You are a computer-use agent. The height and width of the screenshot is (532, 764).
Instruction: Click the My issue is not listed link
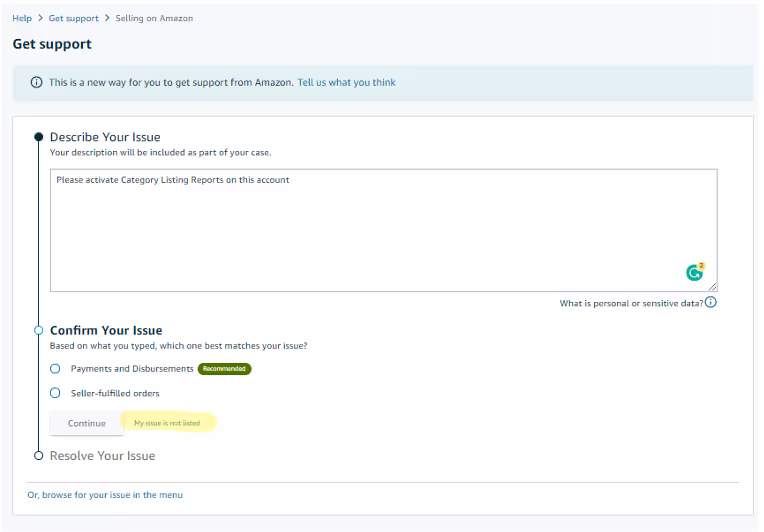tap(167, 423)
